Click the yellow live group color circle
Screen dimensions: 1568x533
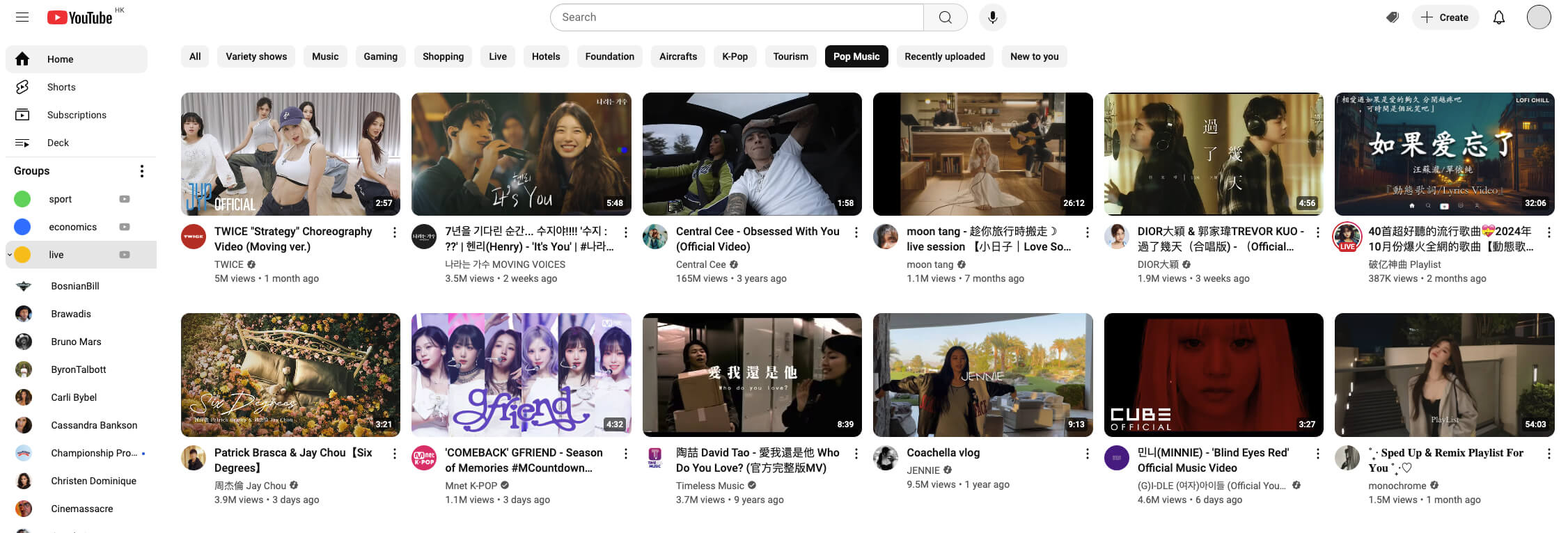(x=22, y=255)
